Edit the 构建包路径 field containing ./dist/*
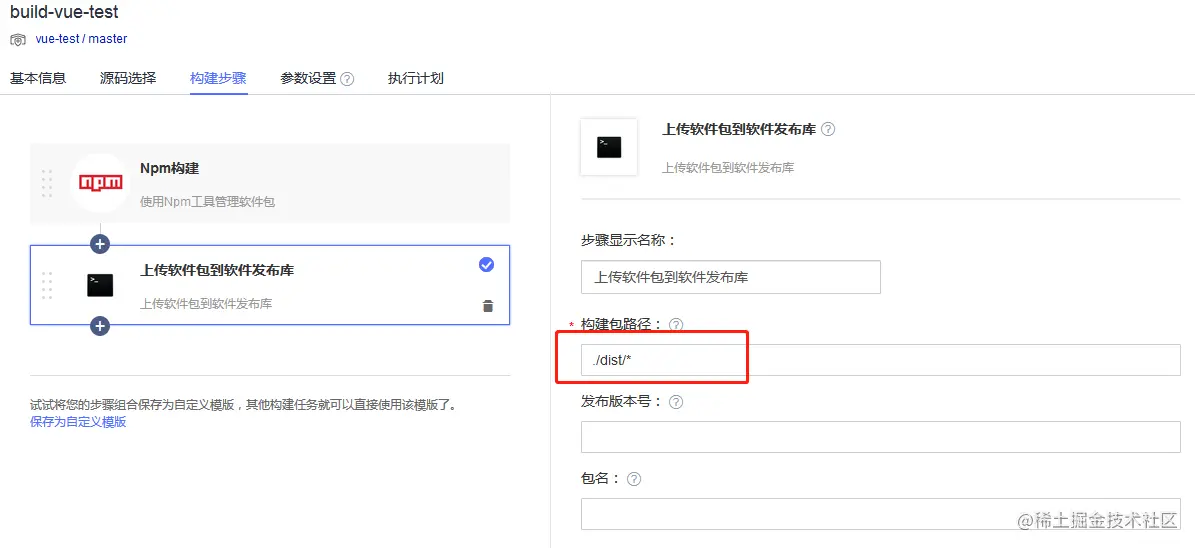This screenshot has width=1195, height=548. 881,360
